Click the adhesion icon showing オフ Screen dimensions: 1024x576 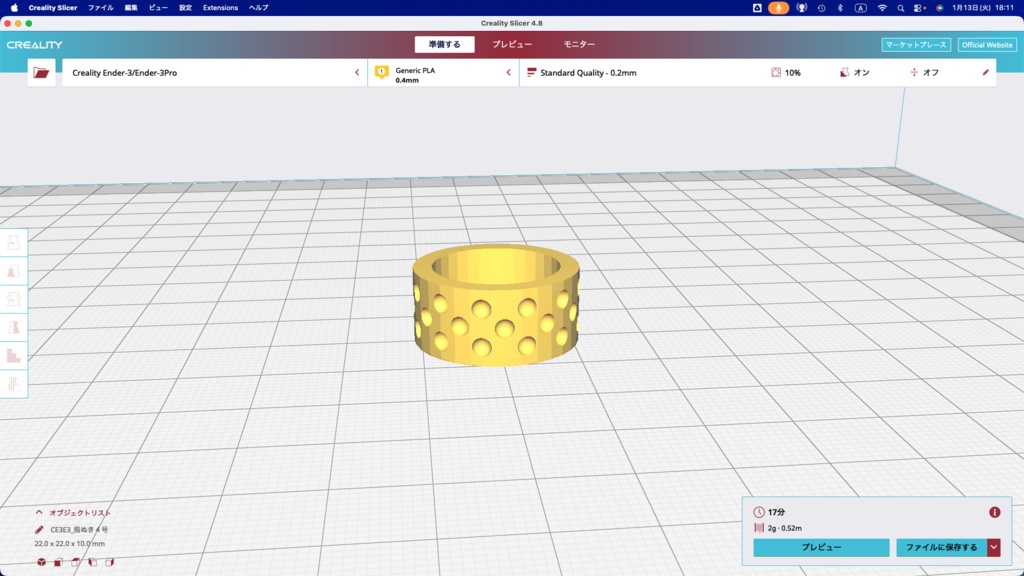pyautogui.click(x=914, y=72)
